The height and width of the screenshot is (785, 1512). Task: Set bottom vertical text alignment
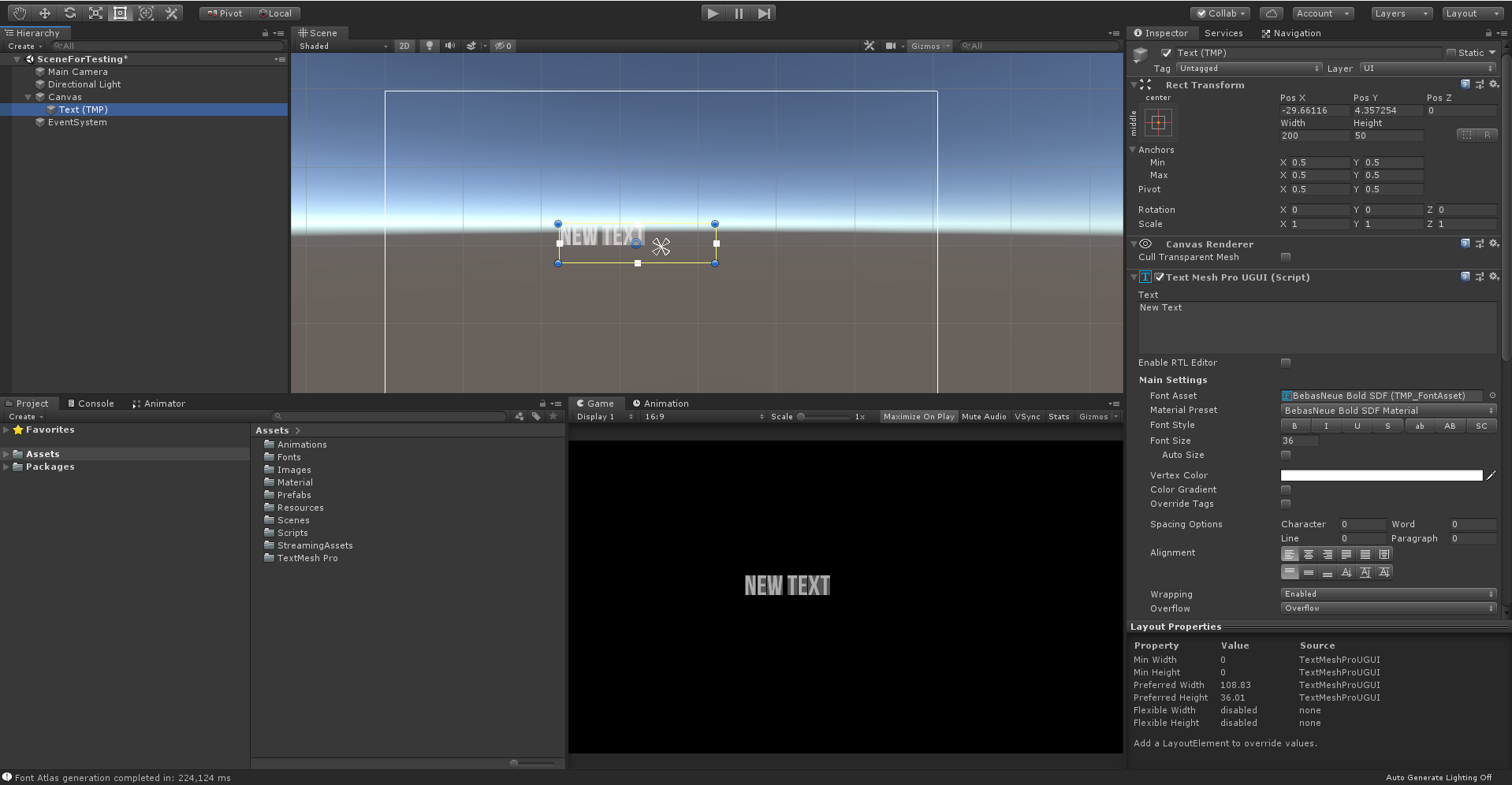click(x=1328, y=572)
